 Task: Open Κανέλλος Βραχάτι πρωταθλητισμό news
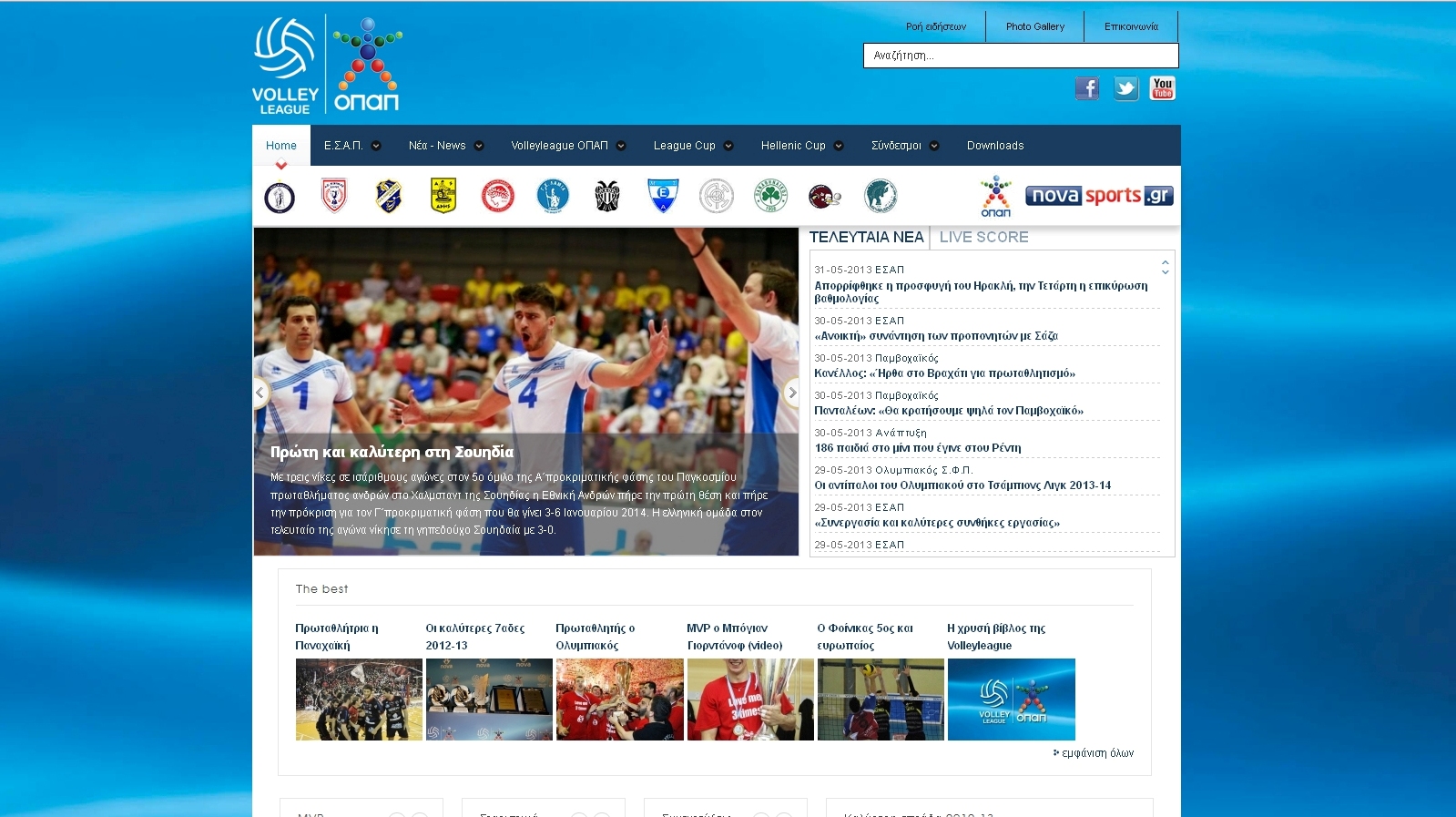(944, 373)
